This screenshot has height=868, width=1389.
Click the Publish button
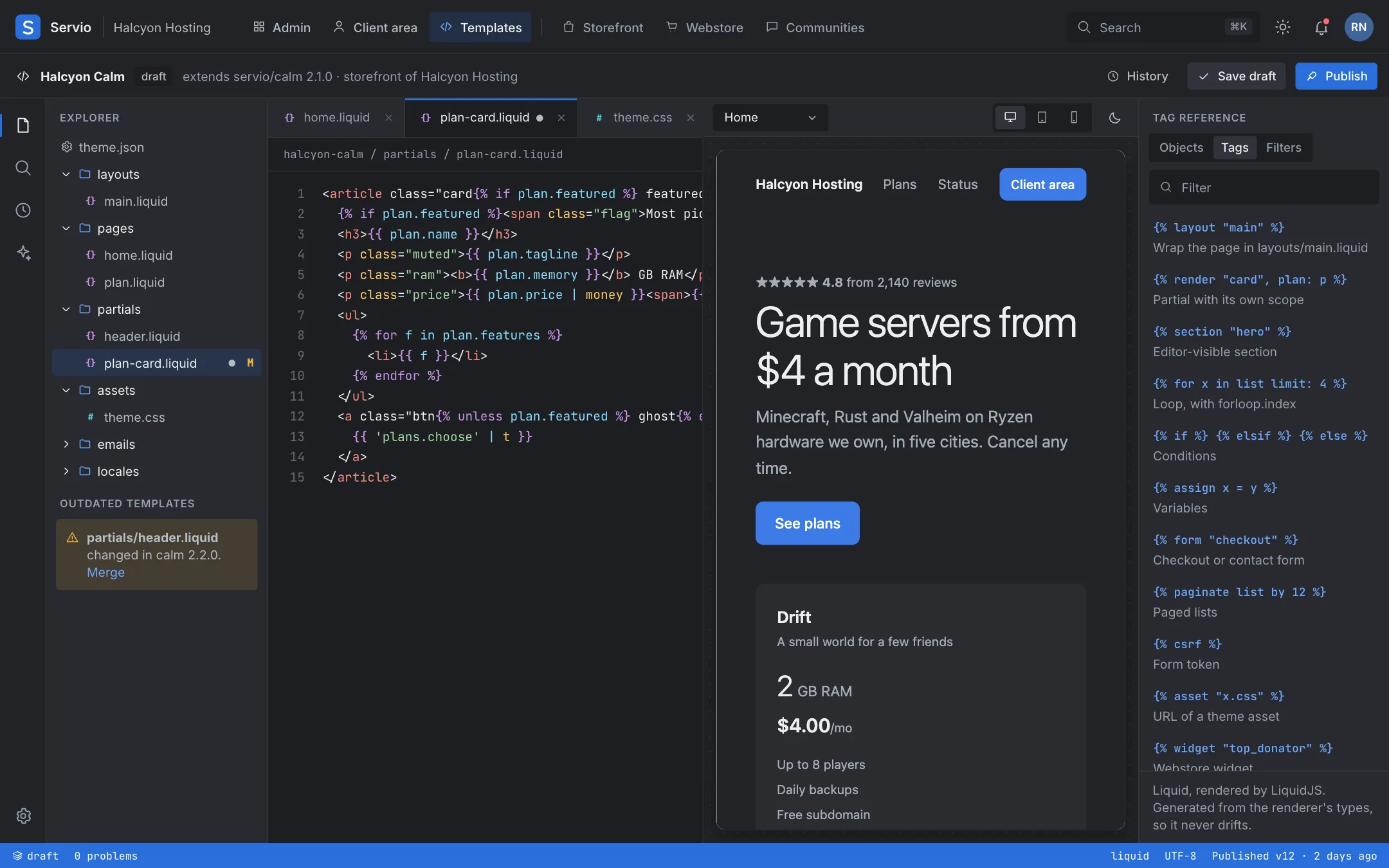(1336, 77)
